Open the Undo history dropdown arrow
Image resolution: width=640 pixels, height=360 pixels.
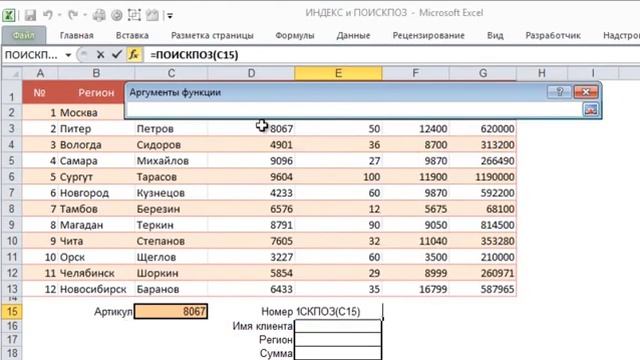pos(60,16)
